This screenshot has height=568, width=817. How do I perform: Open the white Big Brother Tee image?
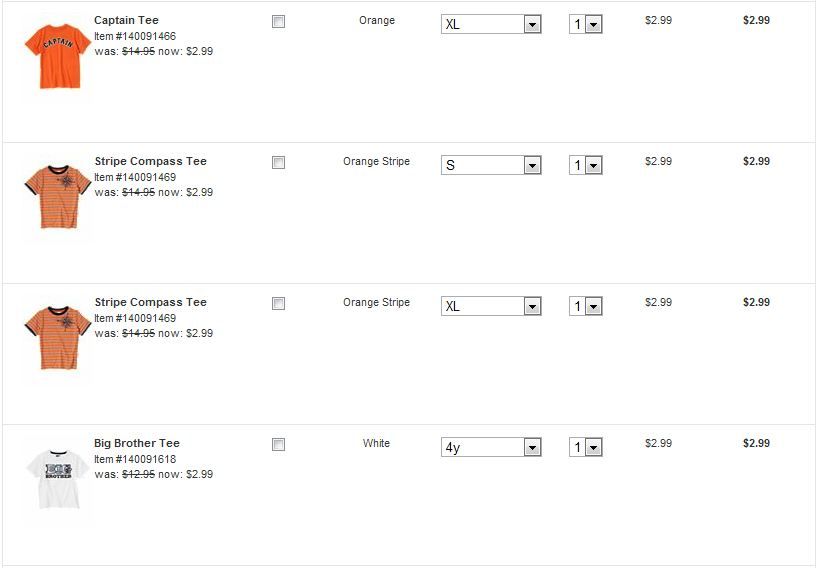click(56, 478)
